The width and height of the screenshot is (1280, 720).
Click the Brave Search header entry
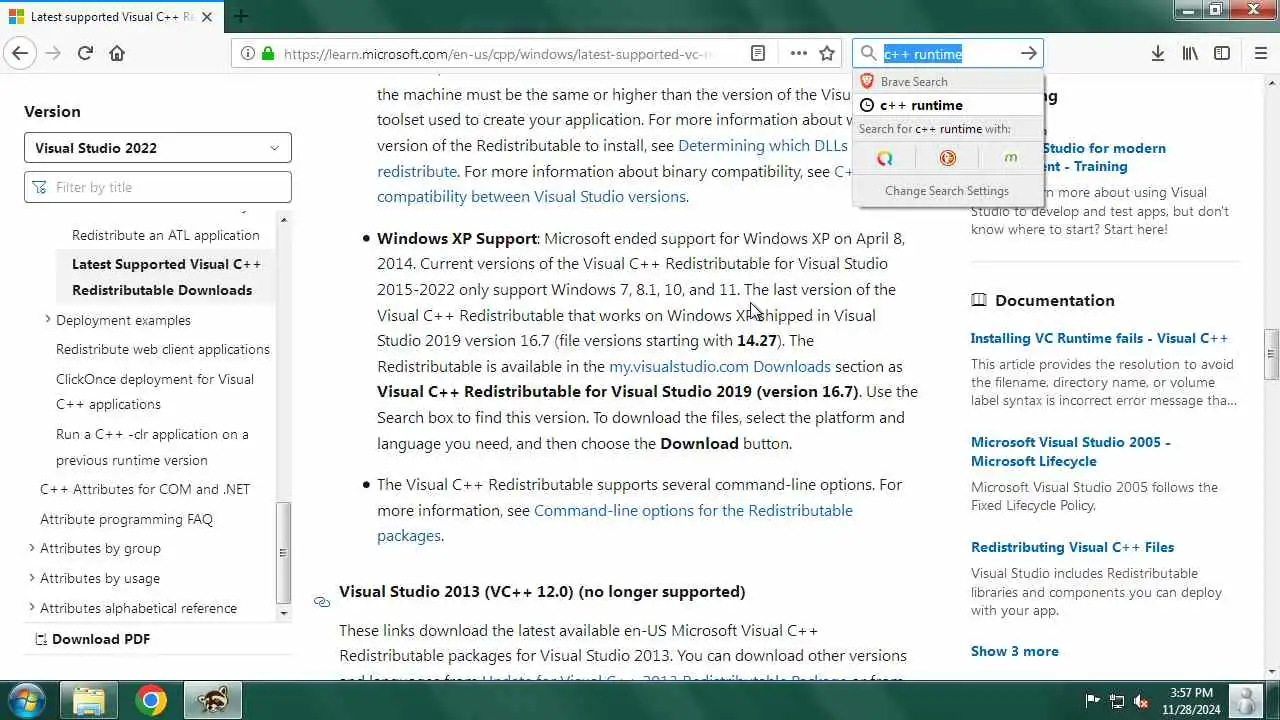click(x=947, y=82)
